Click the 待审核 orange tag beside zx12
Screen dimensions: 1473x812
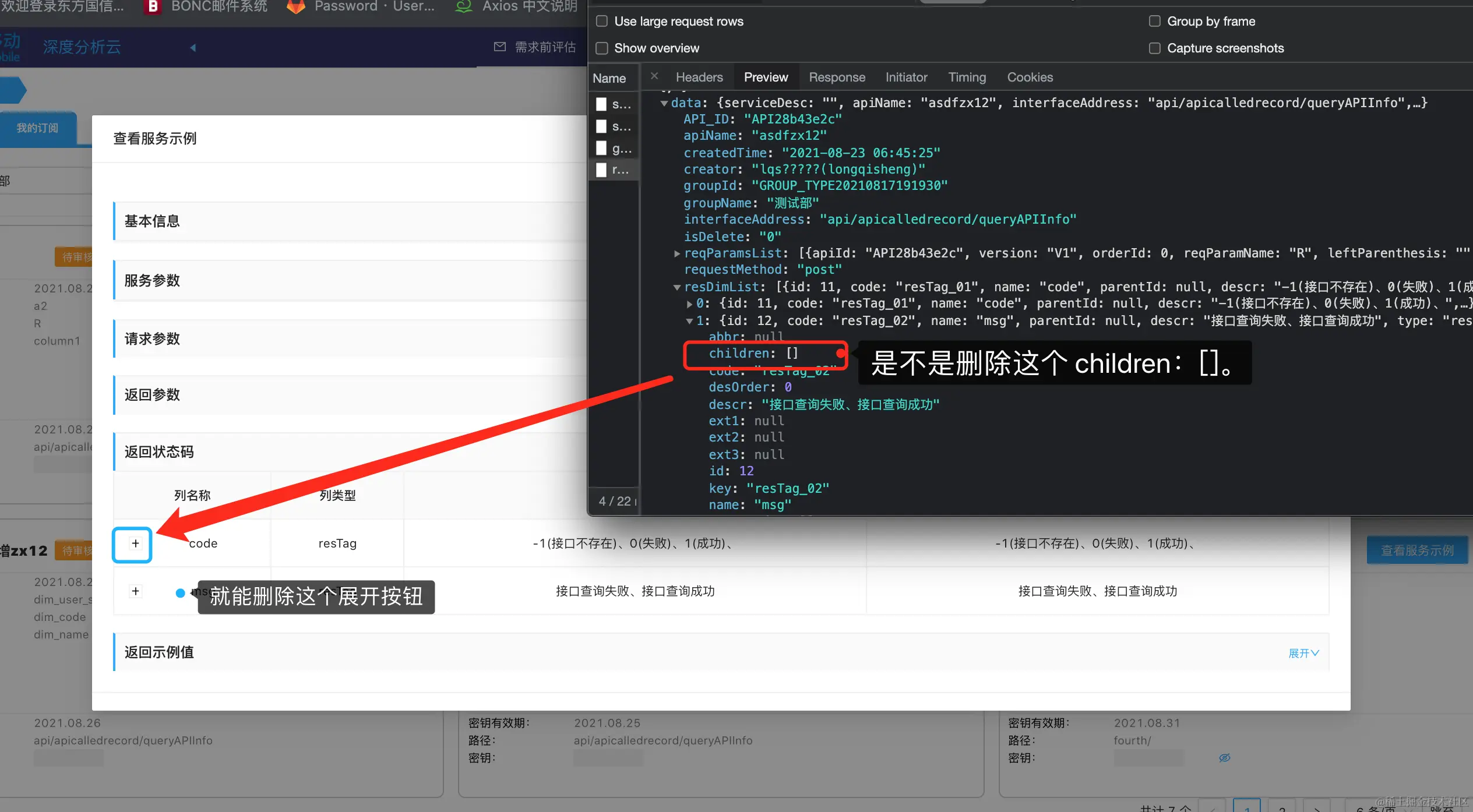tap(74, 550)
